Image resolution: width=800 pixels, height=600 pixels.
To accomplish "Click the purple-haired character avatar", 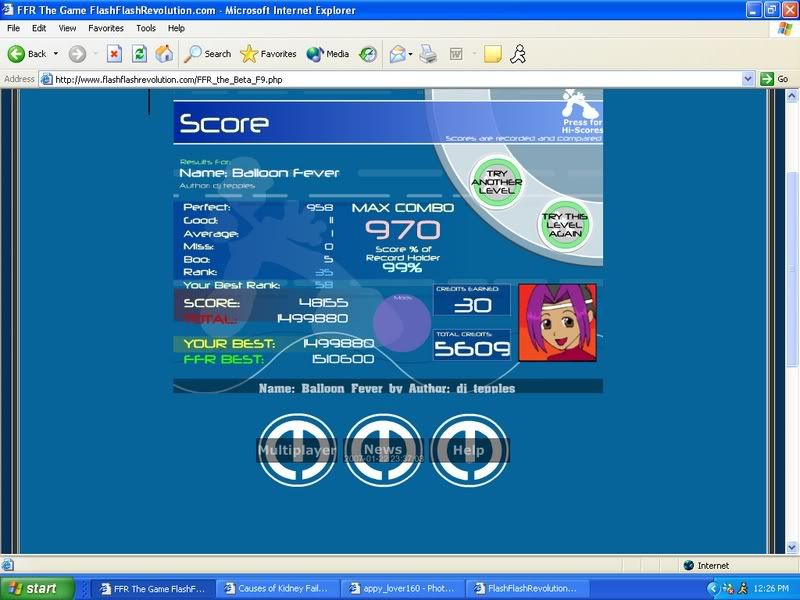I will pyautogui.click(x=557, y=322).
